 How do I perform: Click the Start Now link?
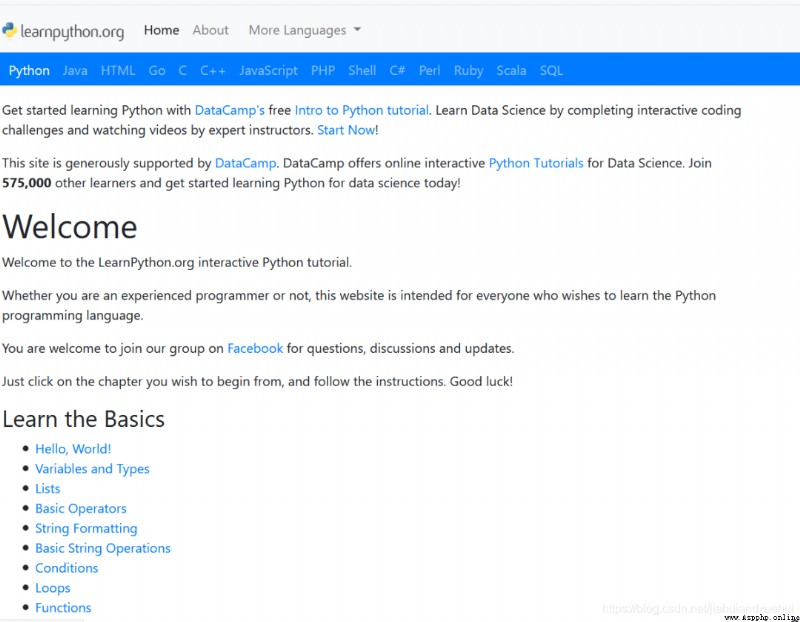(x=346, y=130)
